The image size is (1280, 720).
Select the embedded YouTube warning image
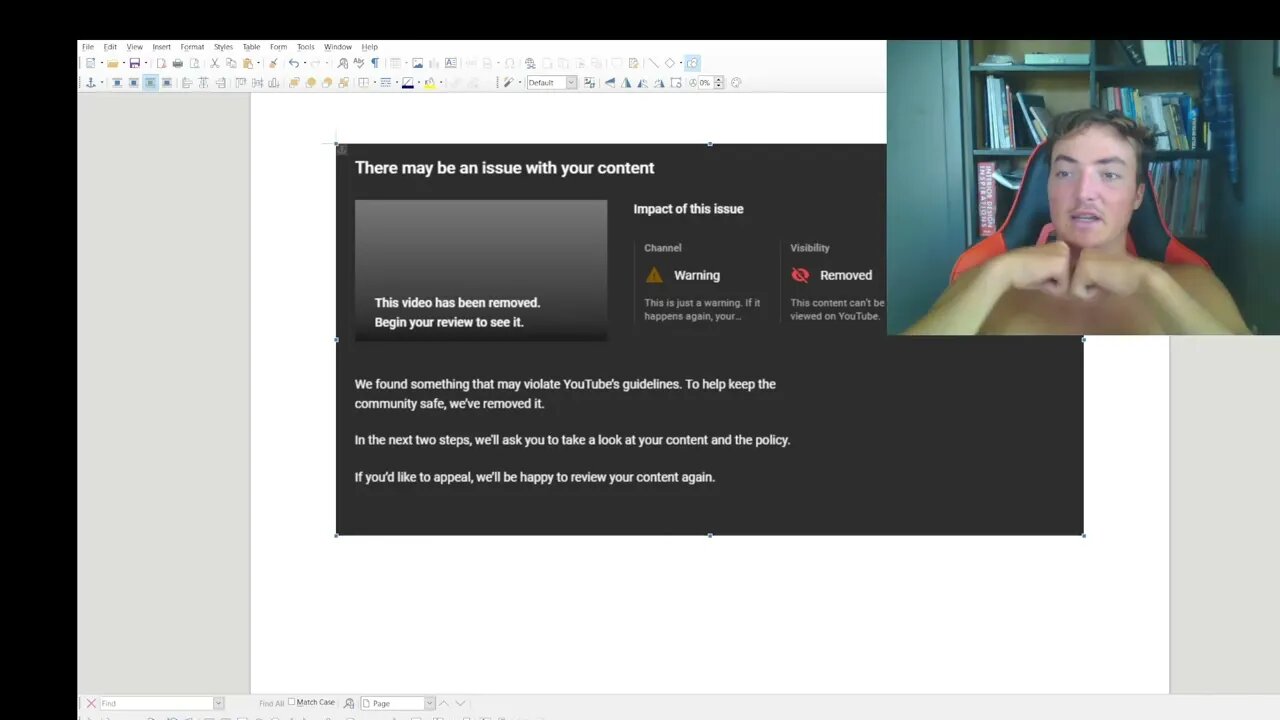(x=709, y=339)
